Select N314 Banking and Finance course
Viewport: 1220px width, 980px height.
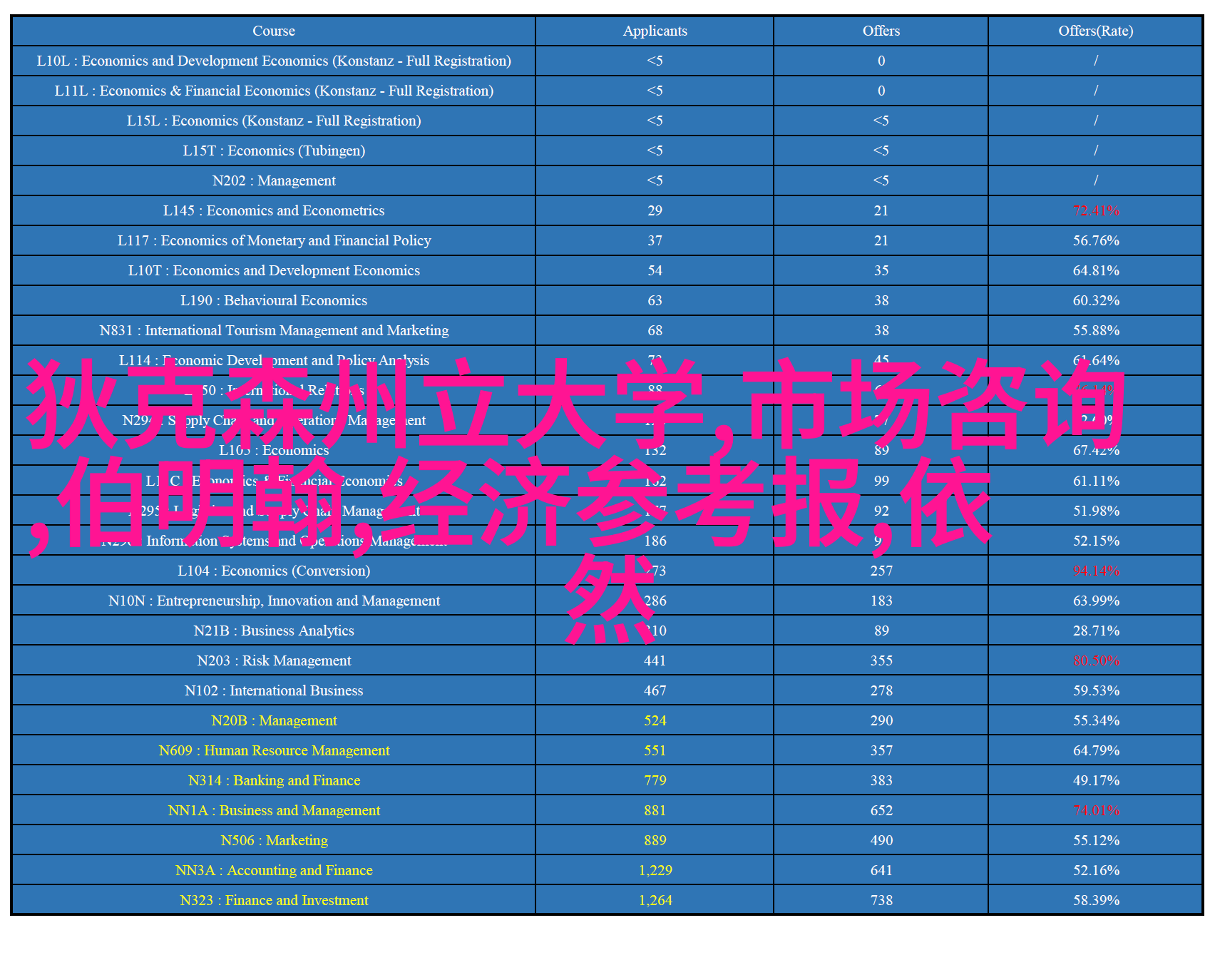(274, 780)
